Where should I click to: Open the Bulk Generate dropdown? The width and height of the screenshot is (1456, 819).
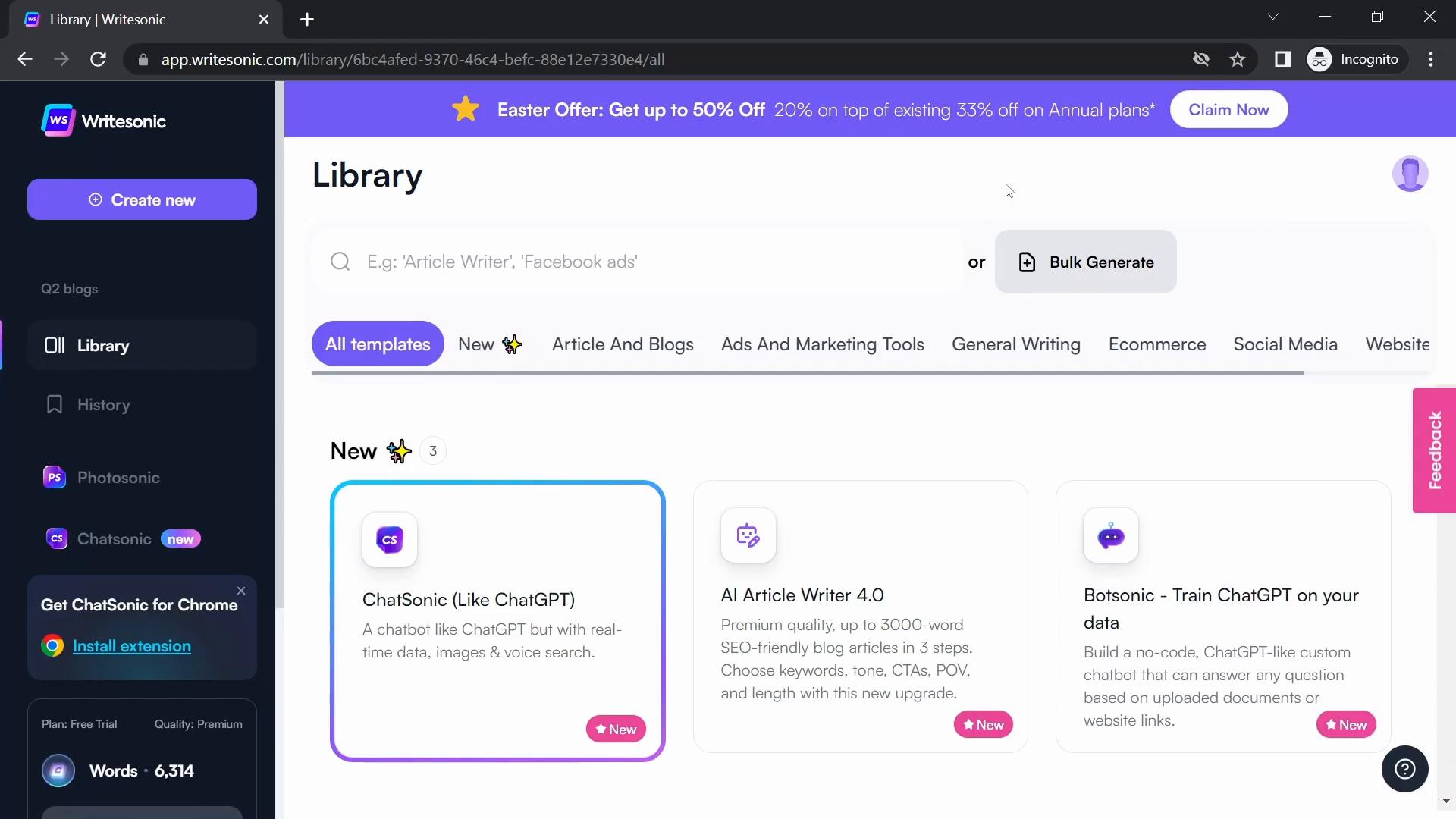1086,261
